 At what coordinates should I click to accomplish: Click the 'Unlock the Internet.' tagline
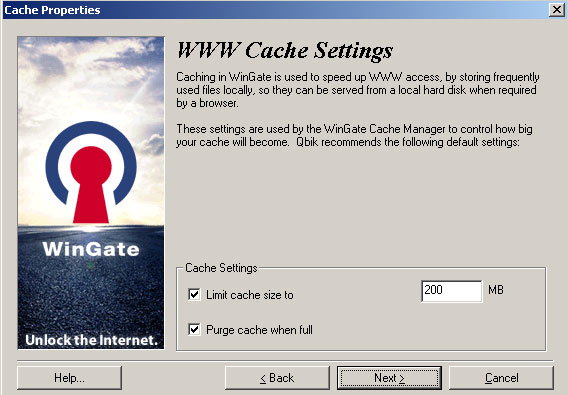[x=91, y=340]
